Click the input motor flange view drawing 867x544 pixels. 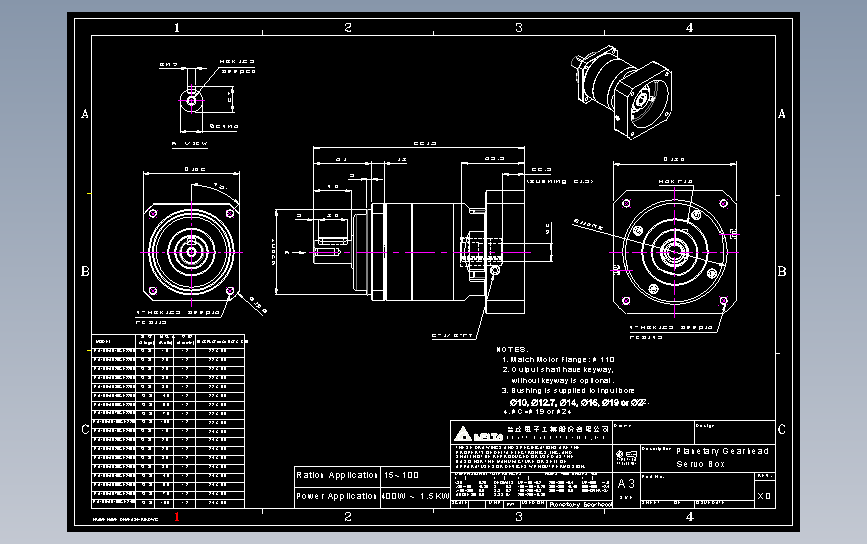(x=675, y=252)
